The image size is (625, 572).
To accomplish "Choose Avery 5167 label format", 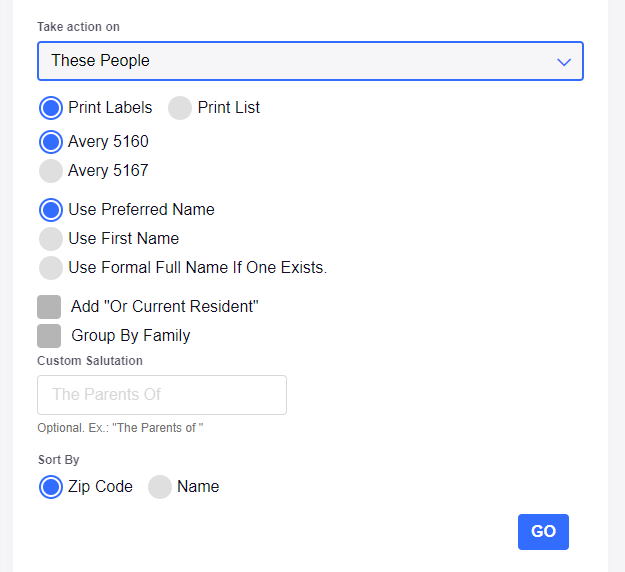I will (51, 171).
